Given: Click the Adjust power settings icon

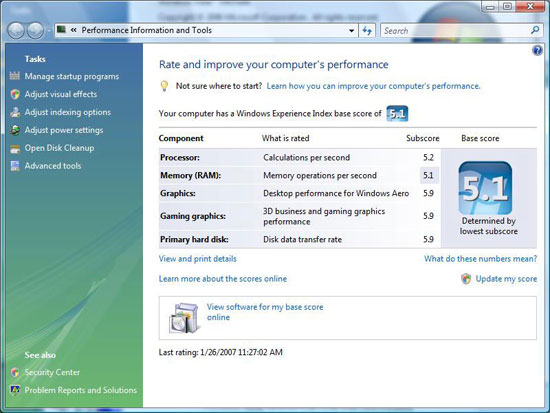Looking at the screenshot, I should pyautogui.click(x=15, y=130).
